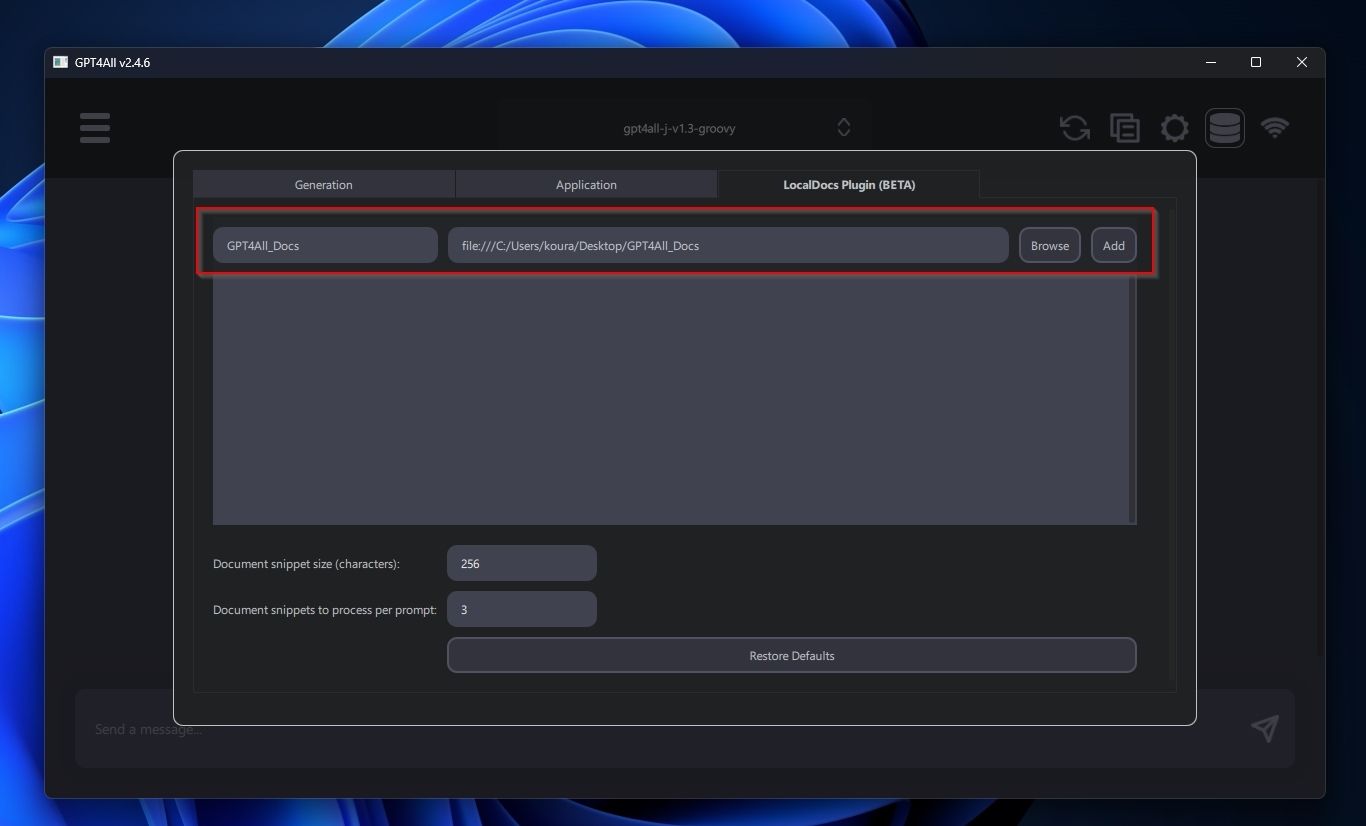This screenshot has width=1366, height=826.
Task: Open the hamburger menu for chat list
Action: pos(95,127)
